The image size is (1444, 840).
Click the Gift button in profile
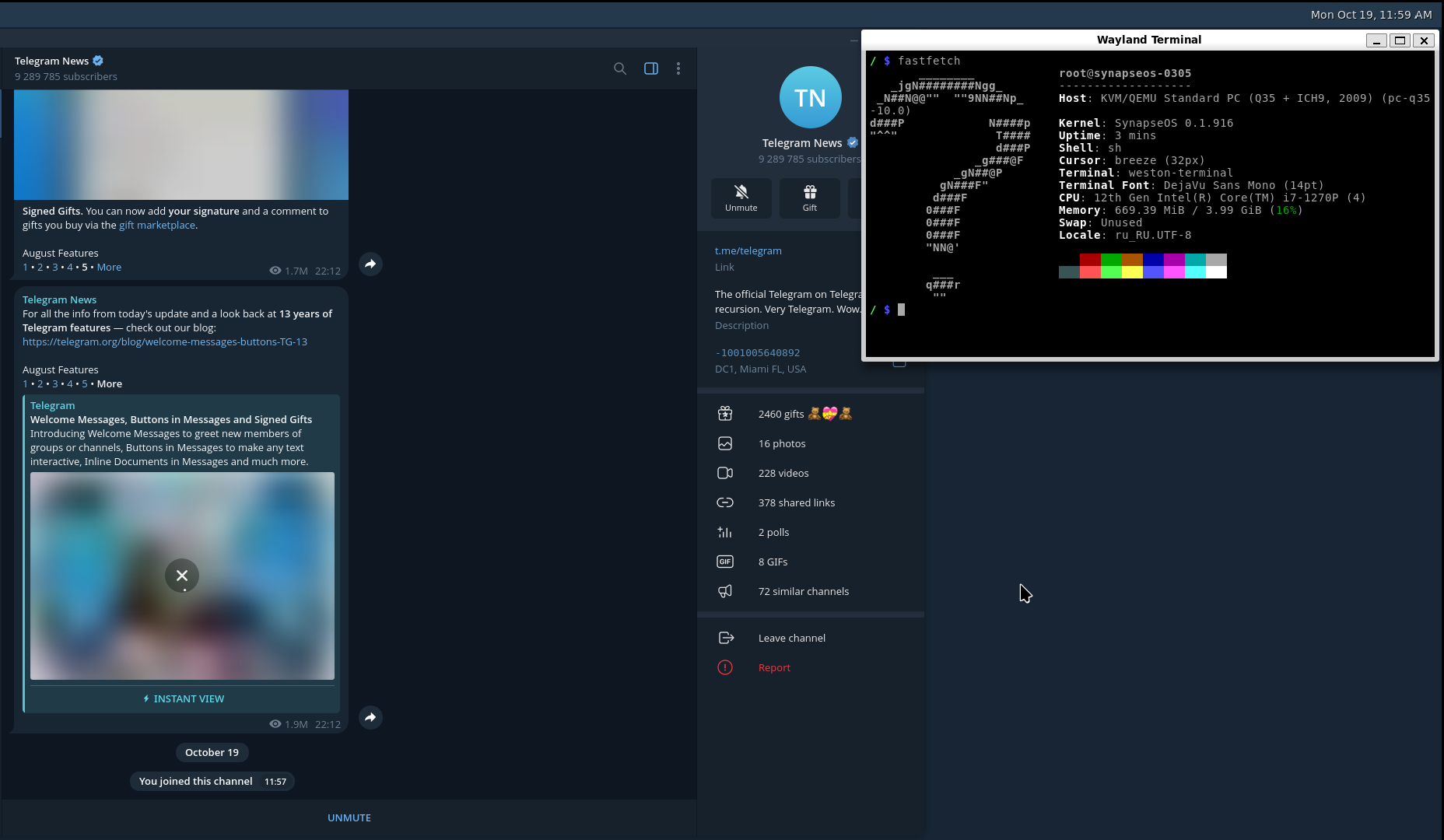pos(810,198)
